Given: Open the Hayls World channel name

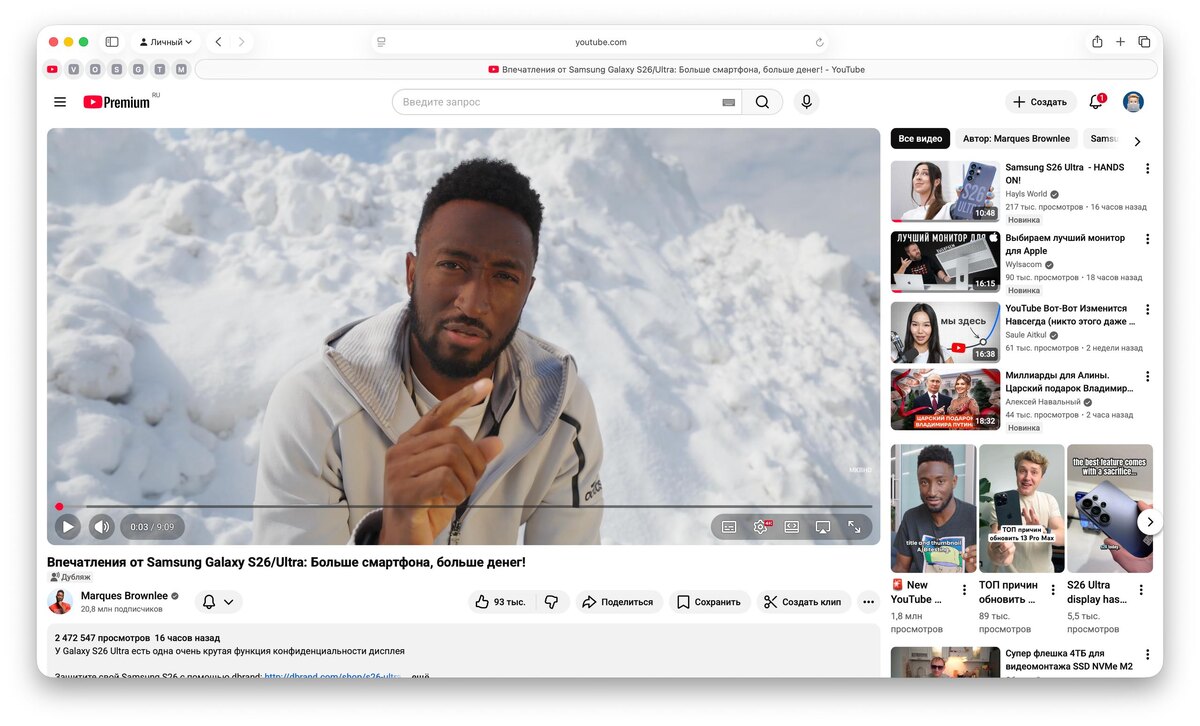Looking at the screenshot, I should tap(1026, 194).
